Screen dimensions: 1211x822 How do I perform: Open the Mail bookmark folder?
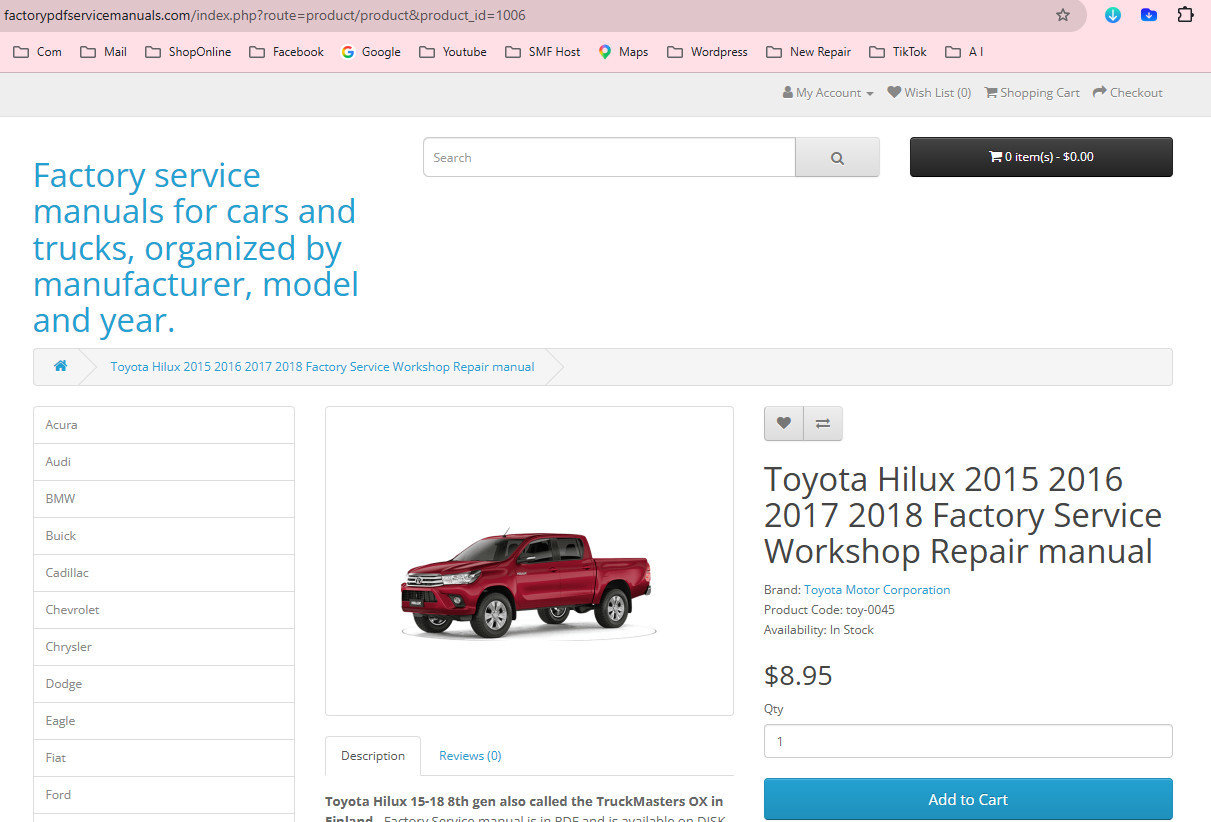103,52
